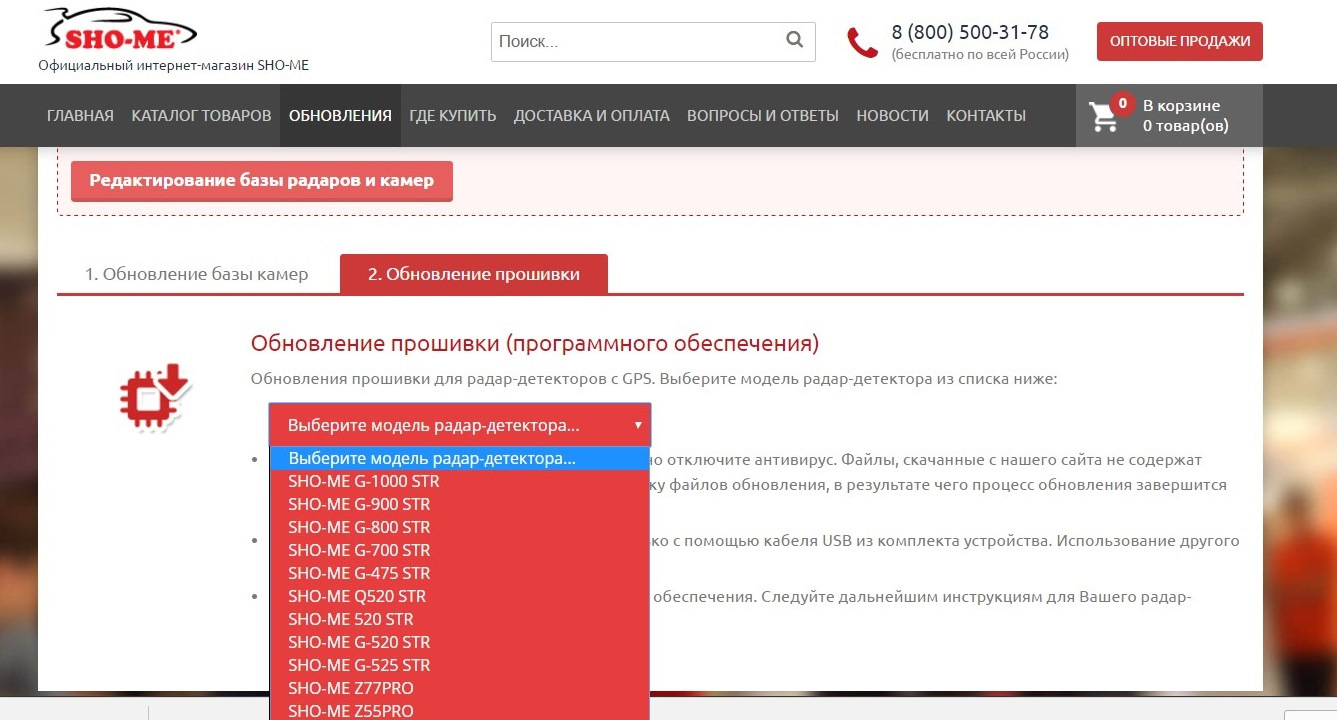The width and height of the screenshot is (1337, 720).
Task: Click the search magnifier icon
Action: tap(794, 41)
